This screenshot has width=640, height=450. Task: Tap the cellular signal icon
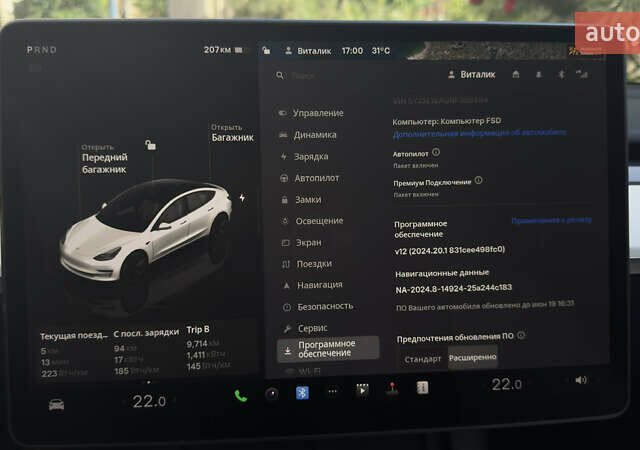click(x=582, y=74)
